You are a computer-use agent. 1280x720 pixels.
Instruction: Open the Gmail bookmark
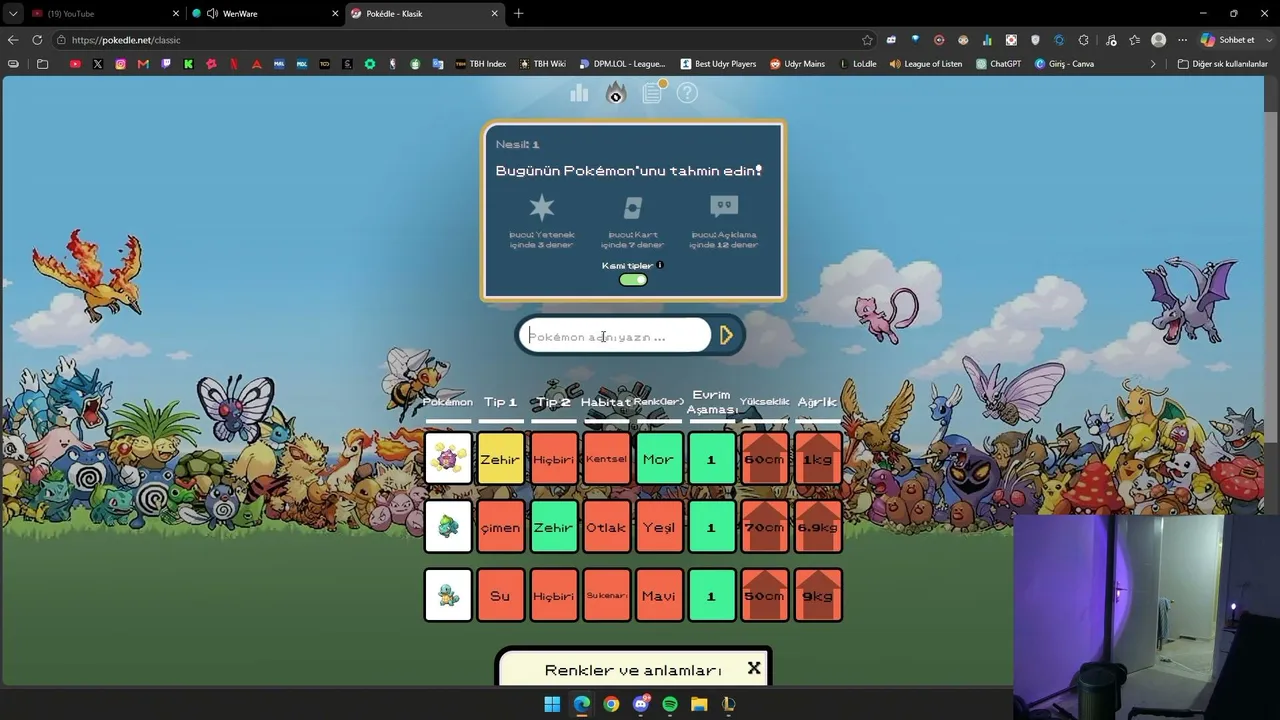[143, 64]
